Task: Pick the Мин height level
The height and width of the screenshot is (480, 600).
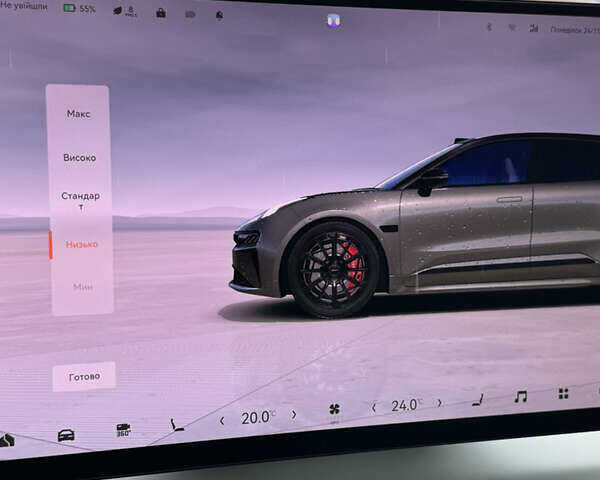Action: (x=83, y=287)
